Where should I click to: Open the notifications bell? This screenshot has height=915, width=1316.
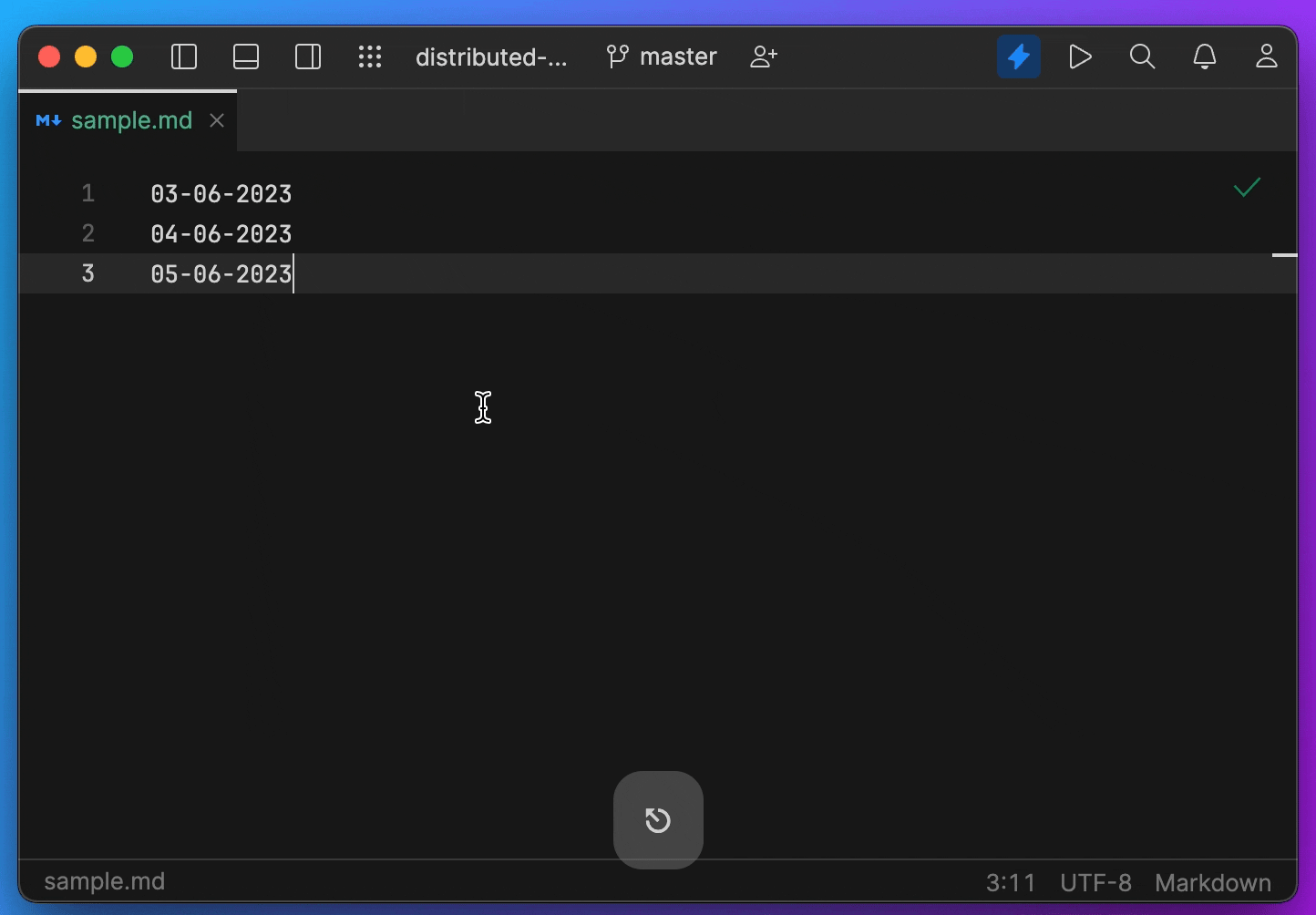tap(1204, 57)
